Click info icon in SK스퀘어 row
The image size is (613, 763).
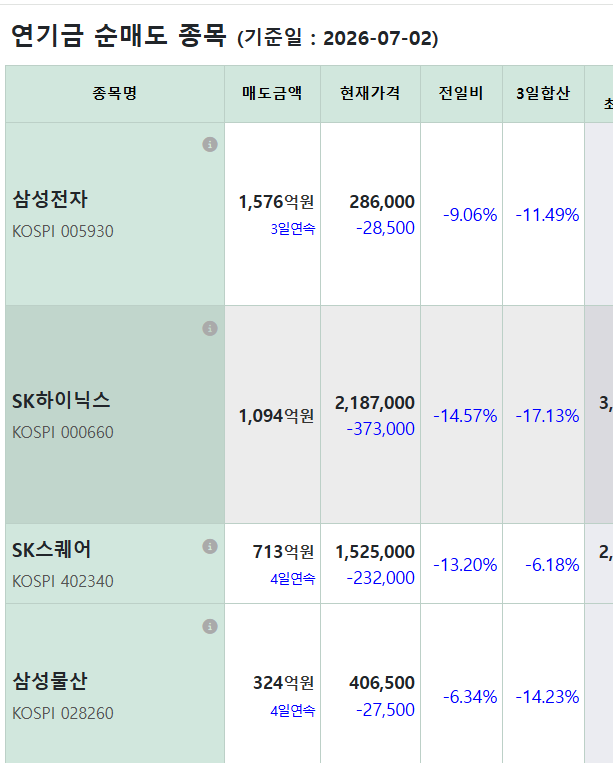pyautogui.click(x=210, y=546)
